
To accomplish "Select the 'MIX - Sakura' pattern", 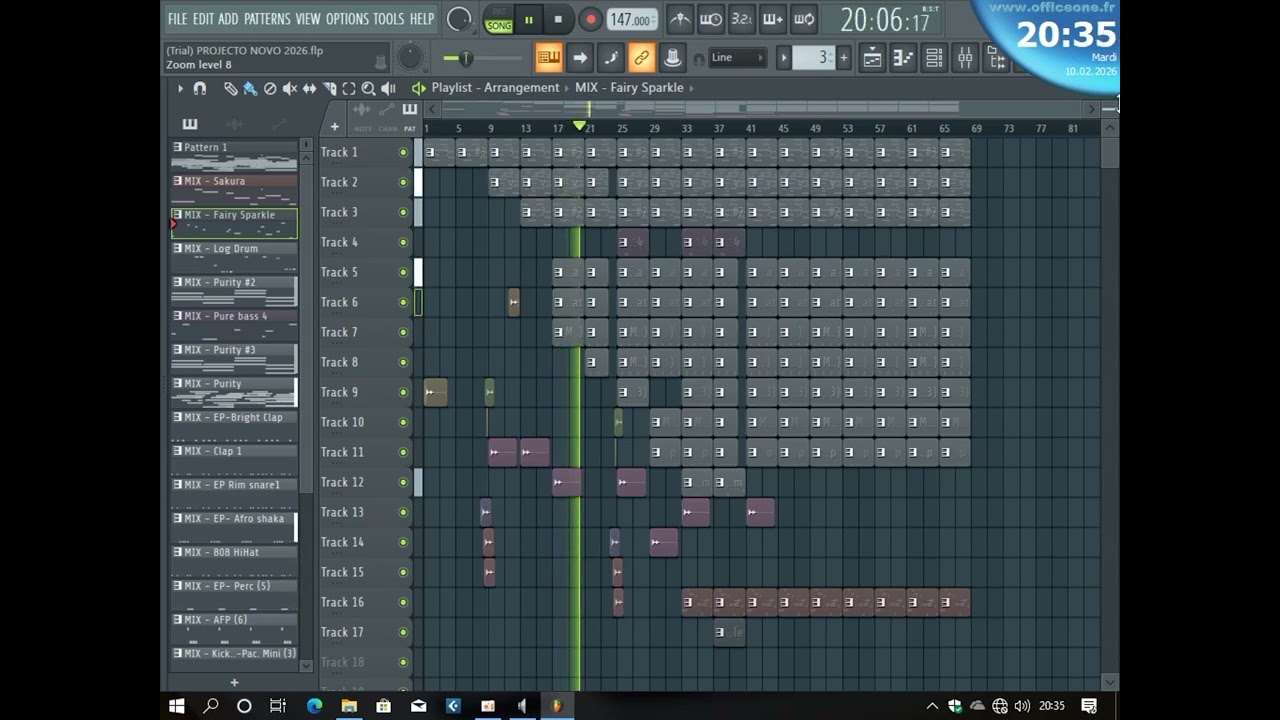I will [234, 189].
